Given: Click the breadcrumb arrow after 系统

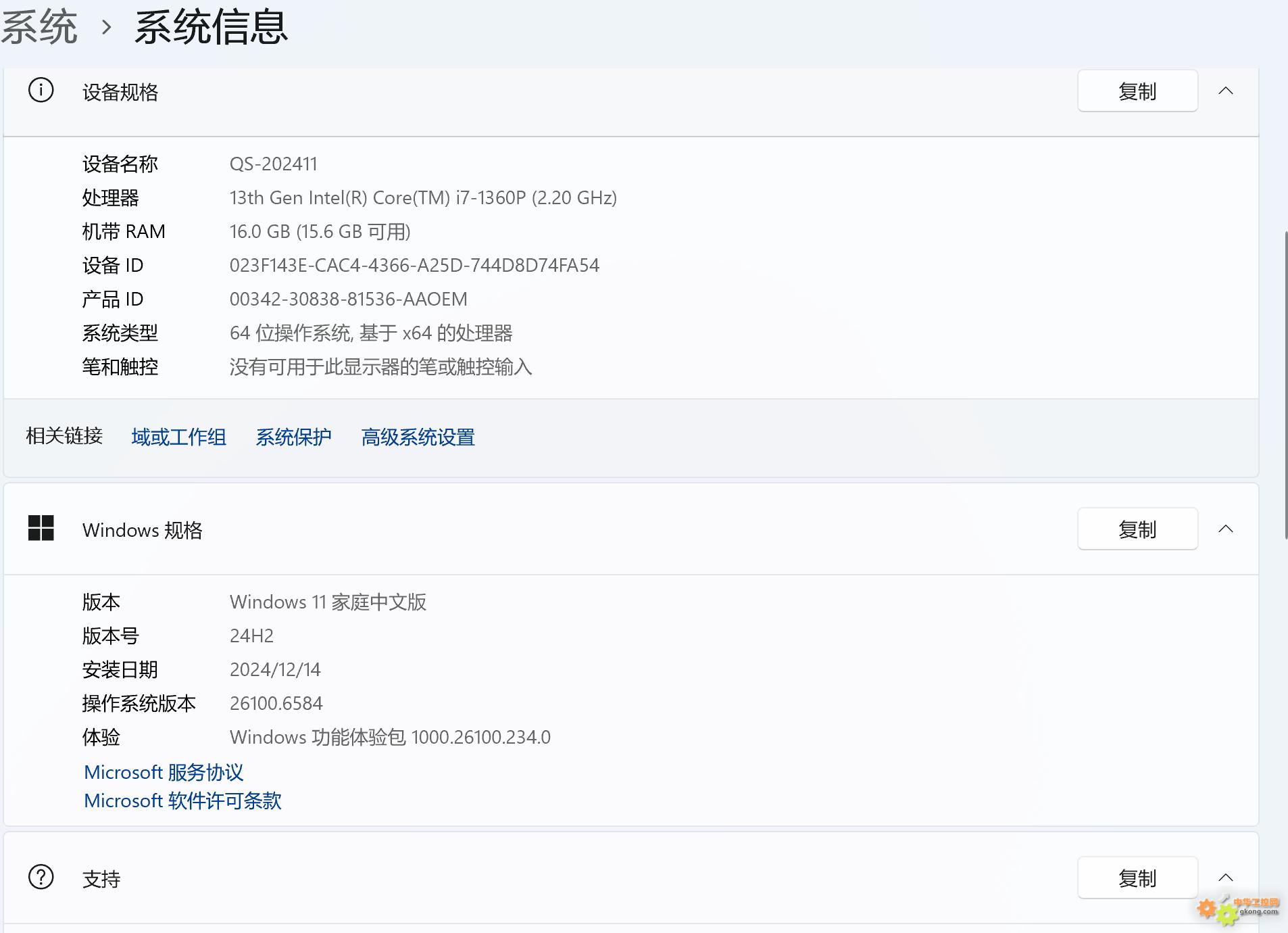Looking at the screenshot, I should [x=106, y=28].
